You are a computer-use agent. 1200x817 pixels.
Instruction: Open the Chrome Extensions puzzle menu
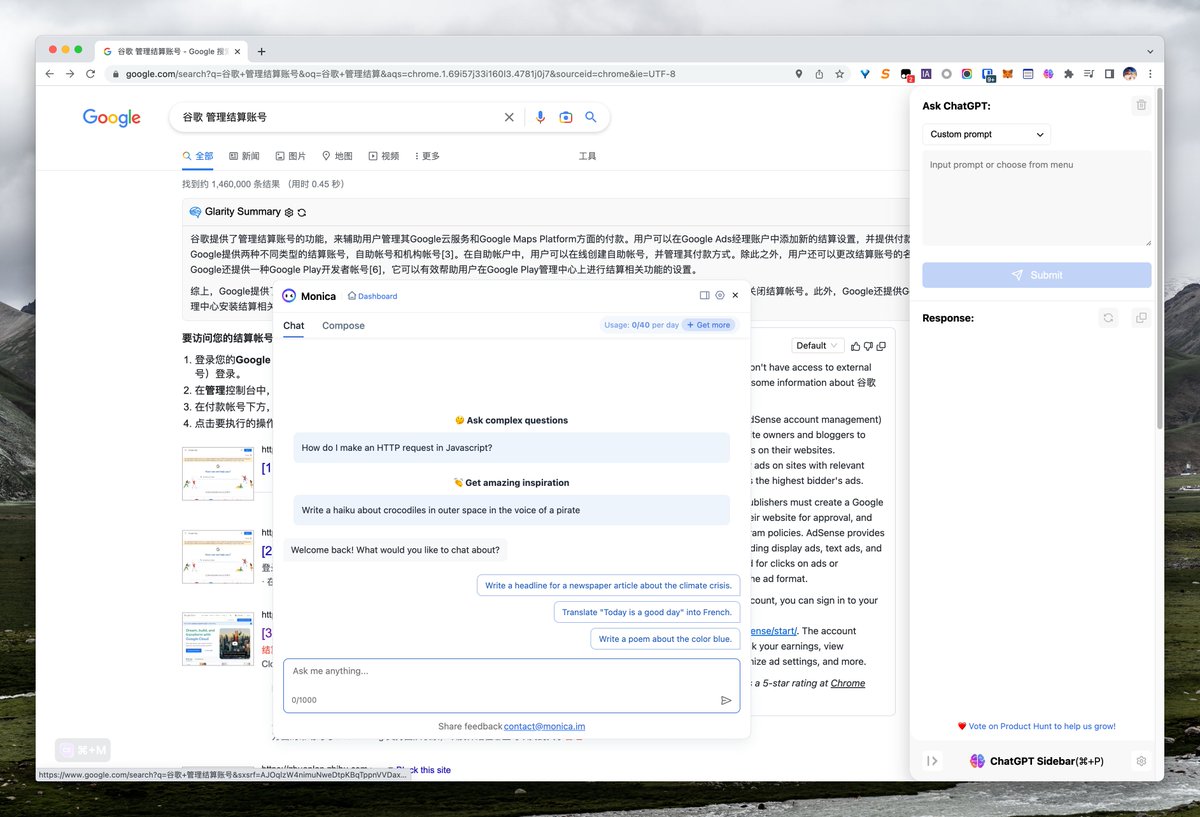1069,74
